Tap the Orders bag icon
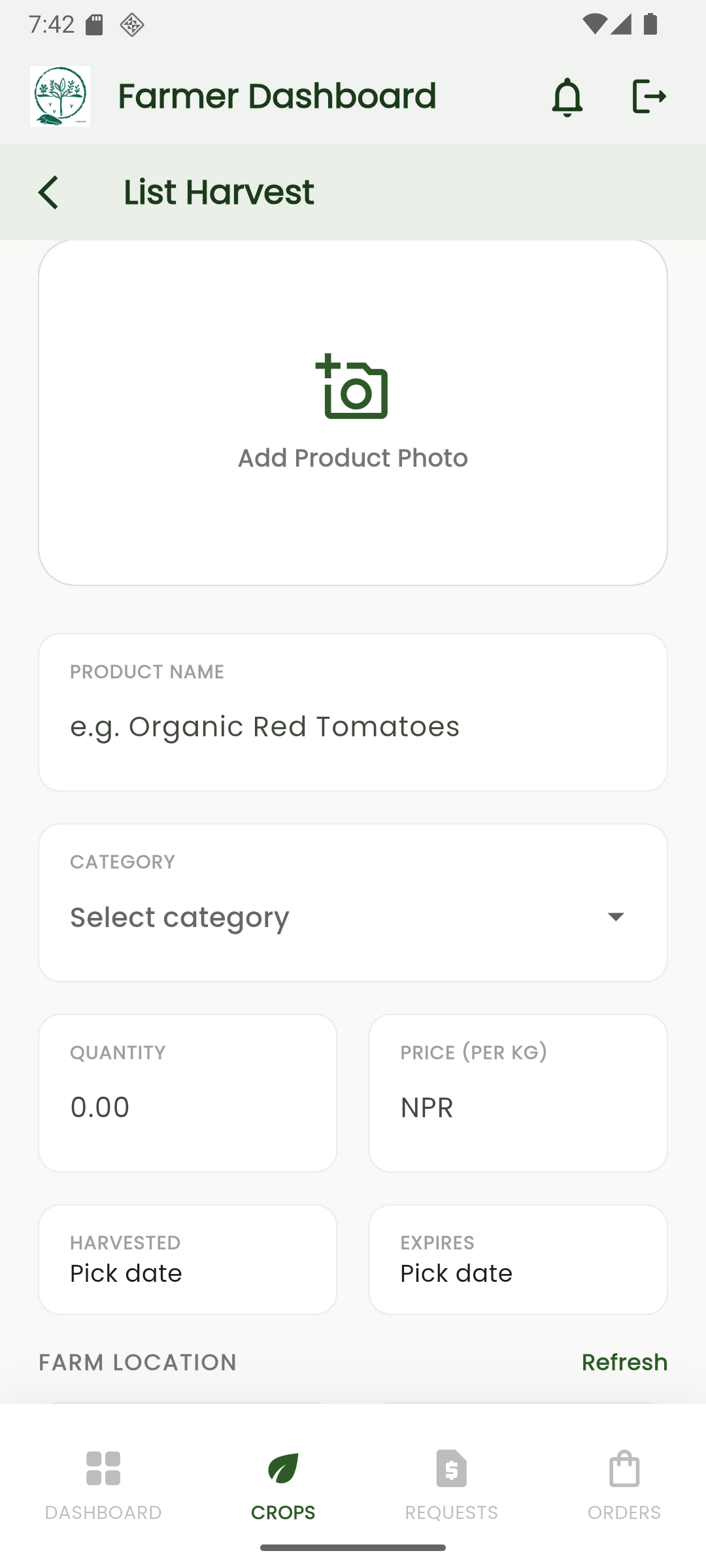 point(624,1468)
